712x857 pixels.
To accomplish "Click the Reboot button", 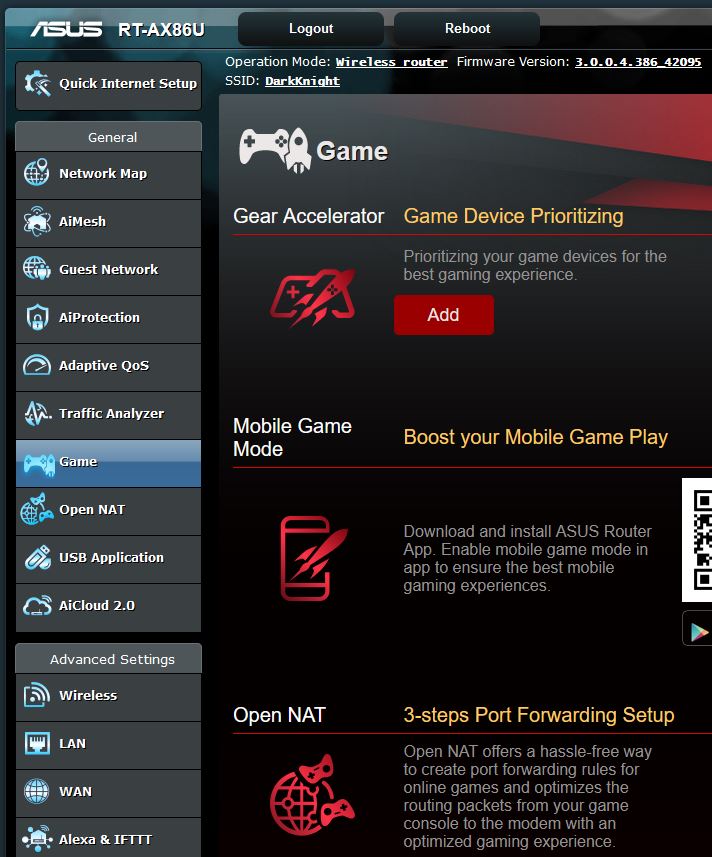I will click(x=467, y=29).
